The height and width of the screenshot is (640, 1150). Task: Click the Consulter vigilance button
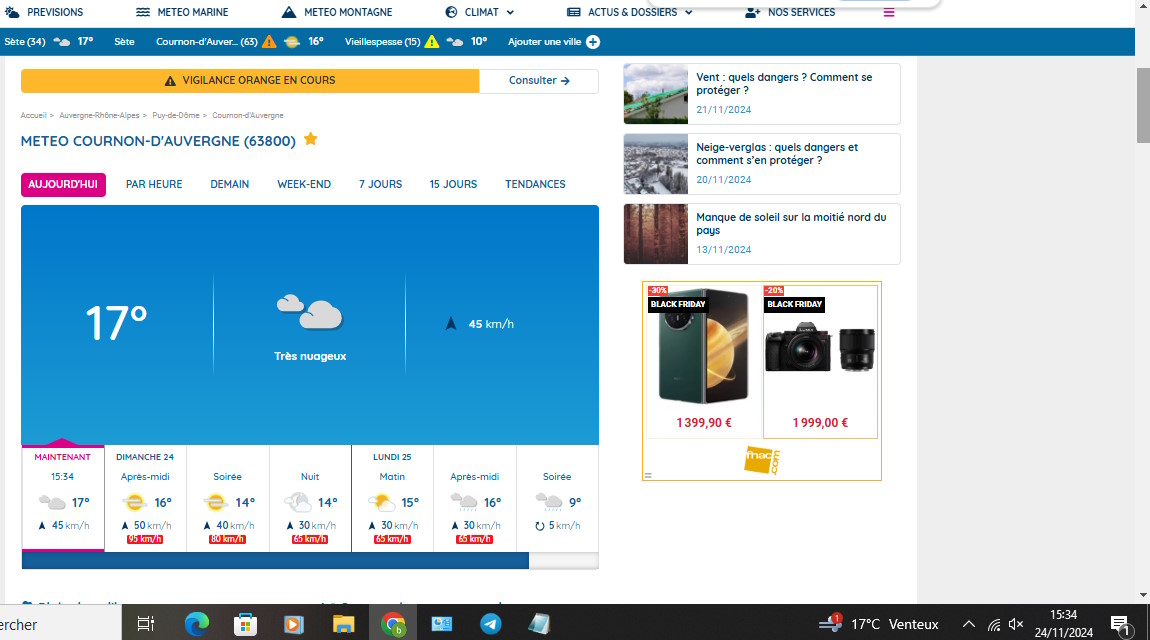click(539, 81)
